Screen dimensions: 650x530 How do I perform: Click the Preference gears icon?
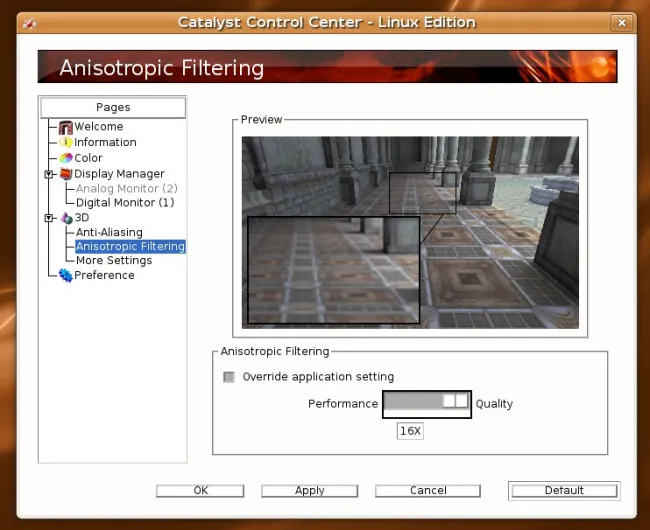pos(65,275)
